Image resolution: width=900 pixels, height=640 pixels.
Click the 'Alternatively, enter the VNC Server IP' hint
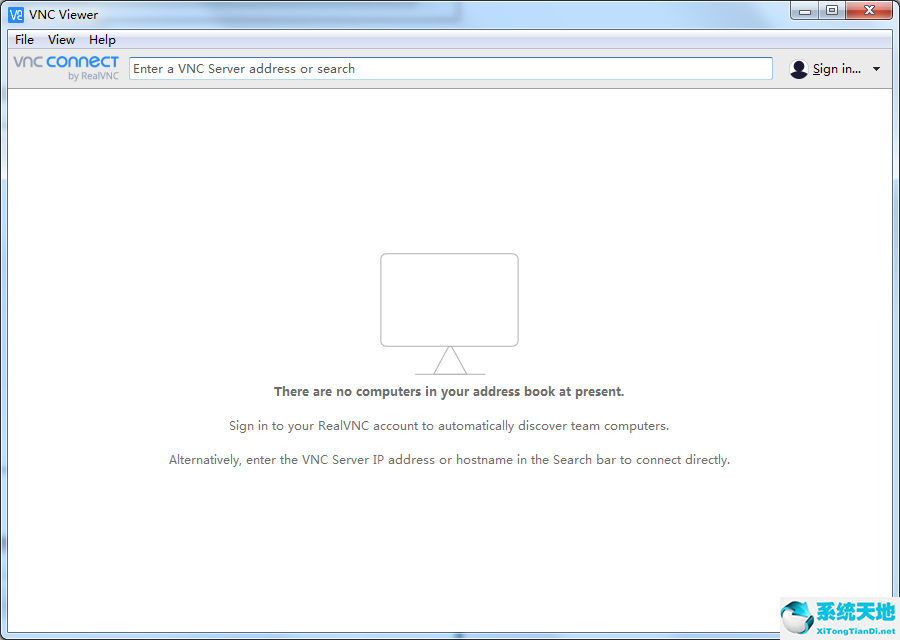449,460
